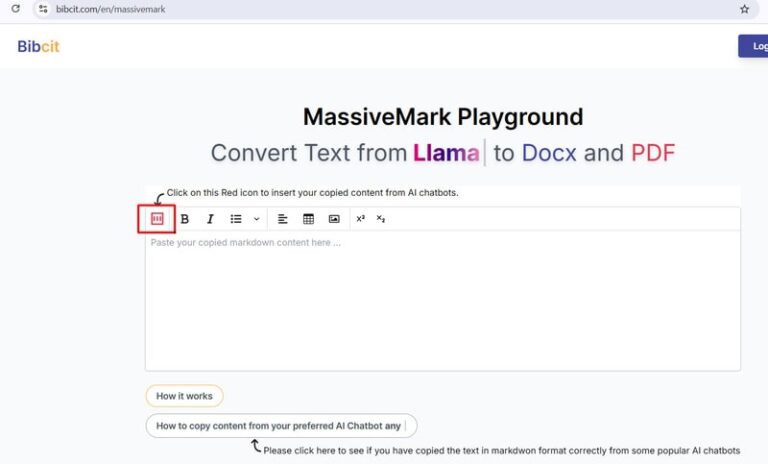Insert a table from the toolbar

click(308, 219)
